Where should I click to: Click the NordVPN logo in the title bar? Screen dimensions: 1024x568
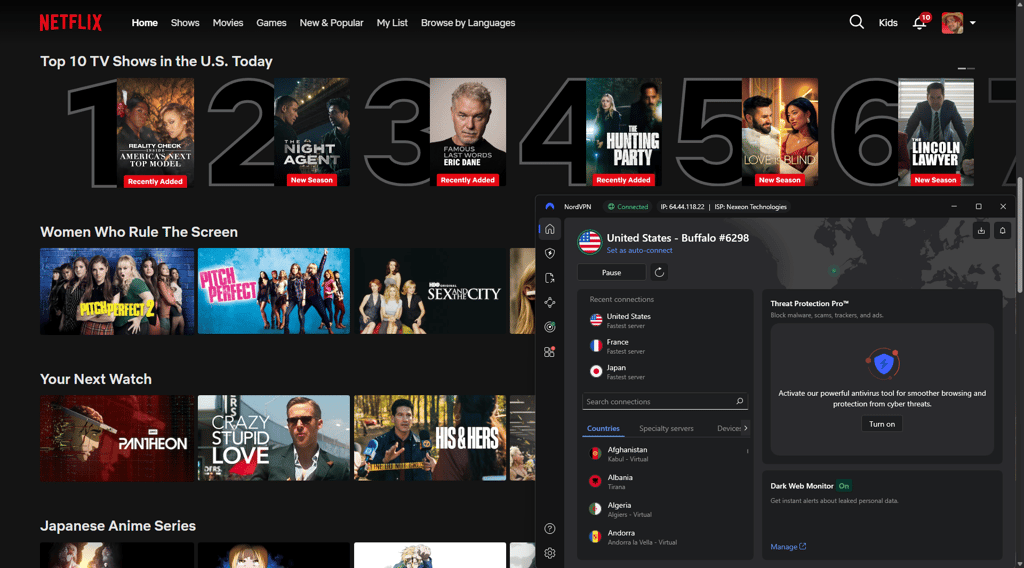pyautogui.click(x=550, y=206)
